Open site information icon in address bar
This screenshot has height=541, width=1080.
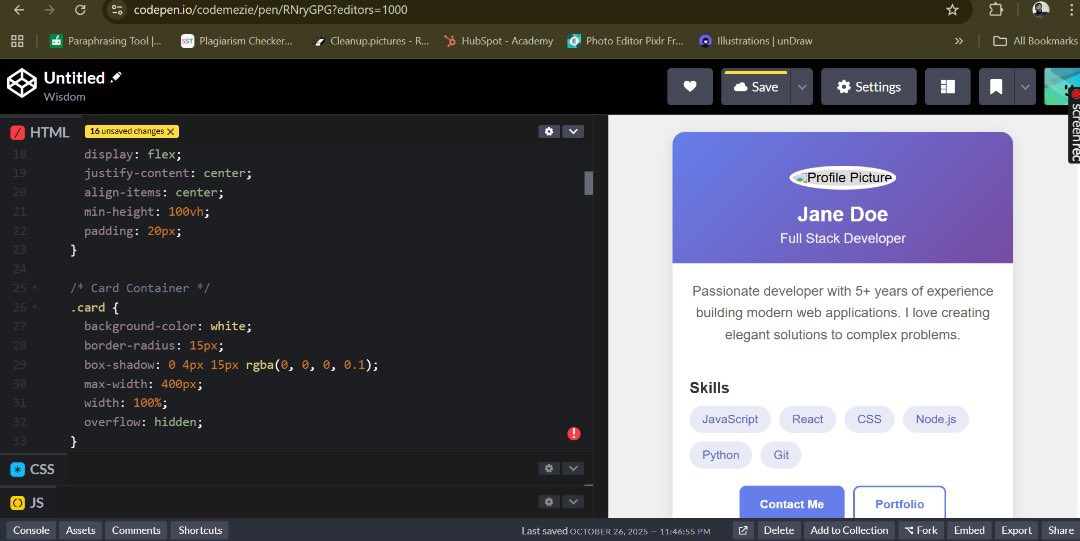pyautogui.click(x=118, y=10)
